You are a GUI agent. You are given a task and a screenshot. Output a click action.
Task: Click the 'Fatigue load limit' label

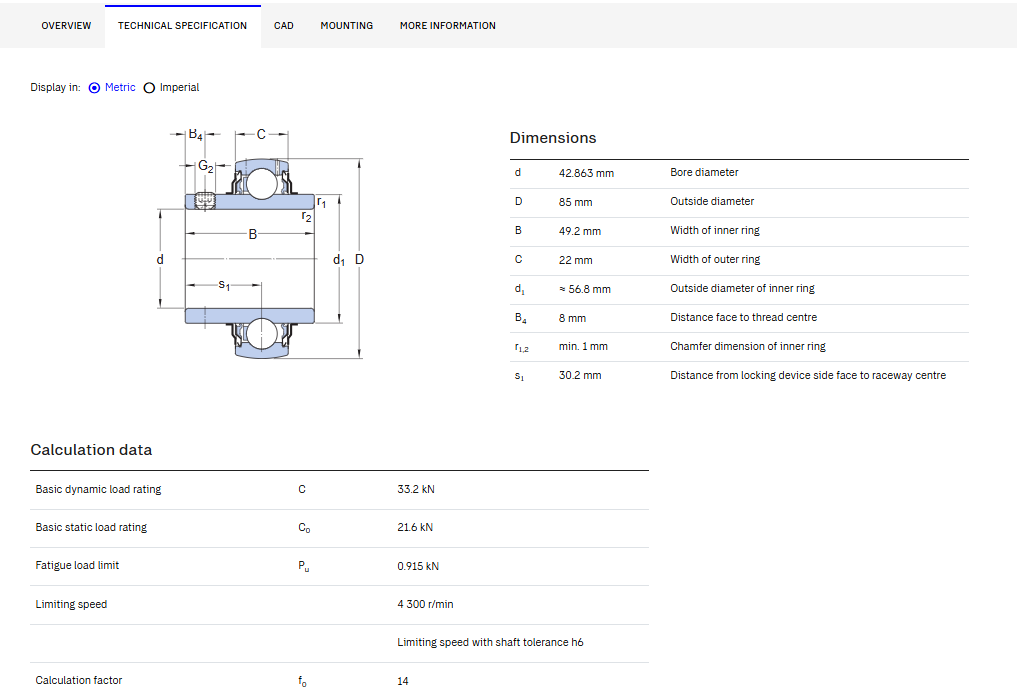(77, 565)
